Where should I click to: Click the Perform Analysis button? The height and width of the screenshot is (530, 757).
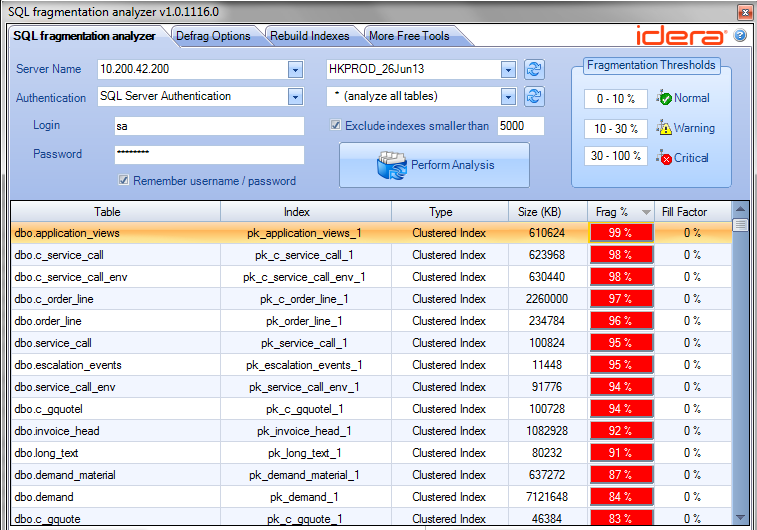pyautogui.click(x=434, y=165)
